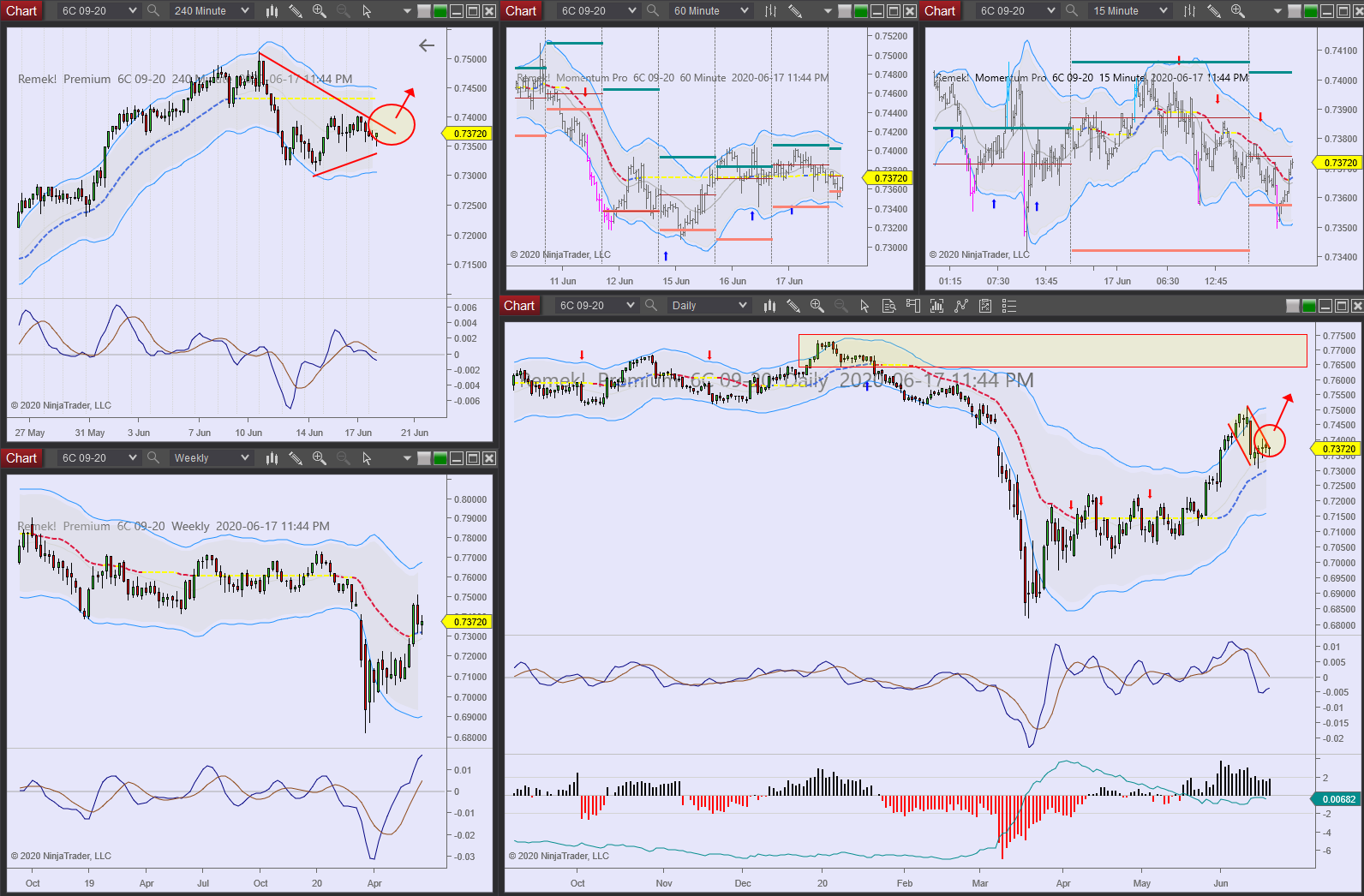Select drawing tools pencil in 60 Minute chart
The width and height of the screenshot is (1364, 896).
click(x=795, y=11)
